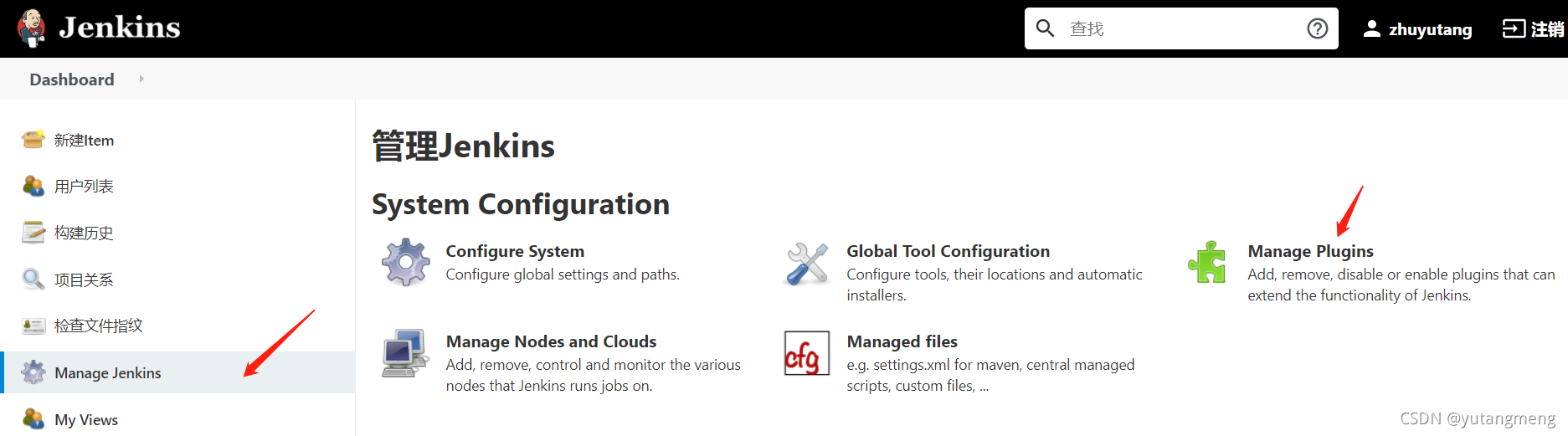
Task: Click the cfg Managed files icon
Action: click(806, 353)
